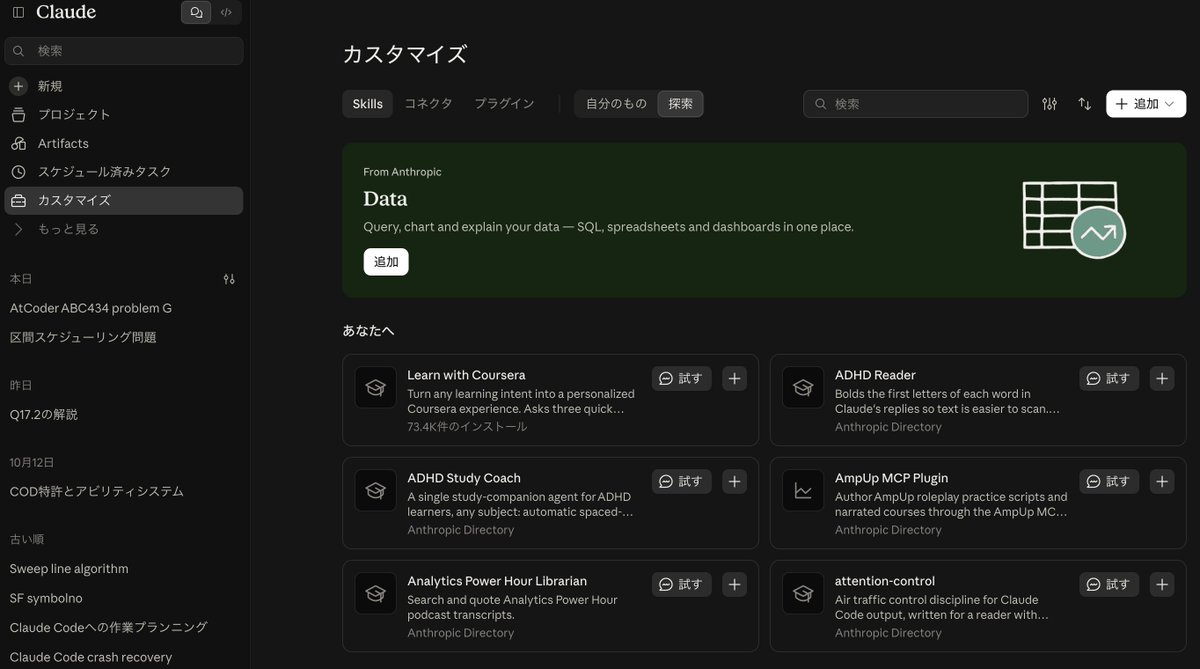
Task: Click Learn with Coursera graduation cap icon
Action: 375,388
